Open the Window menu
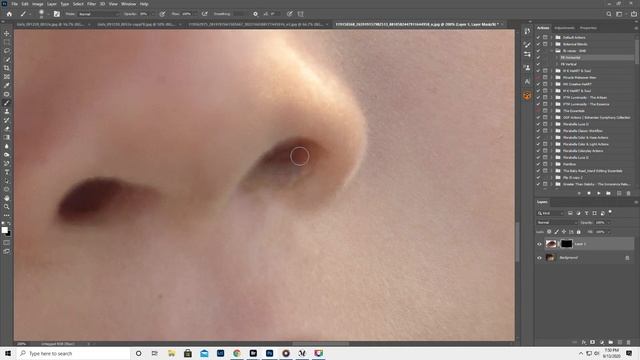 [x=128, y=4]
